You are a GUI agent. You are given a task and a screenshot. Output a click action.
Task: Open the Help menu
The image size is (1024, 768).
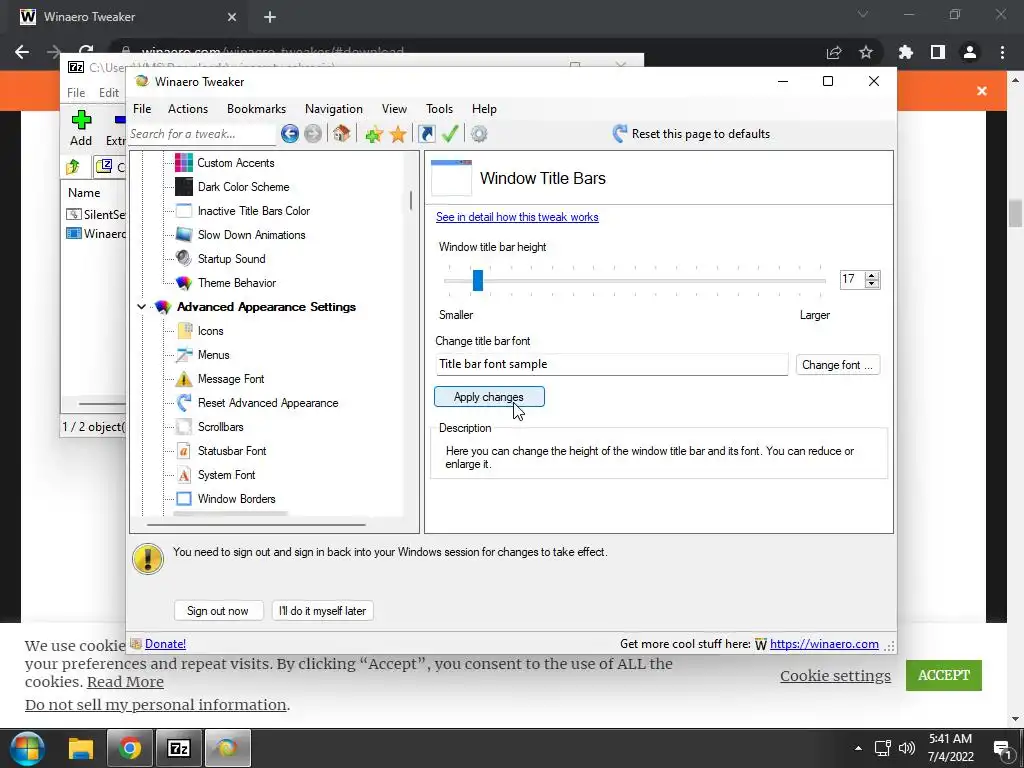point(484,109)
